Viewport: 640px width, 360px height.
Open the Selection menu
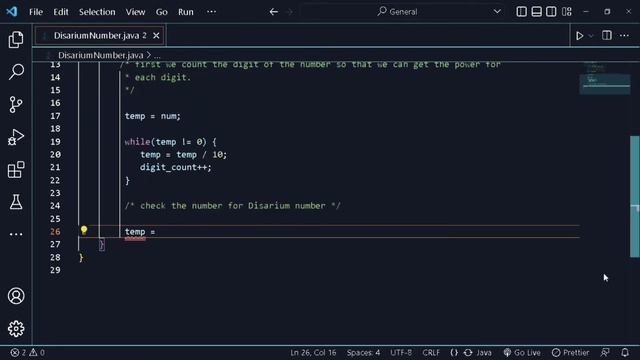click(x=97, y=12)
